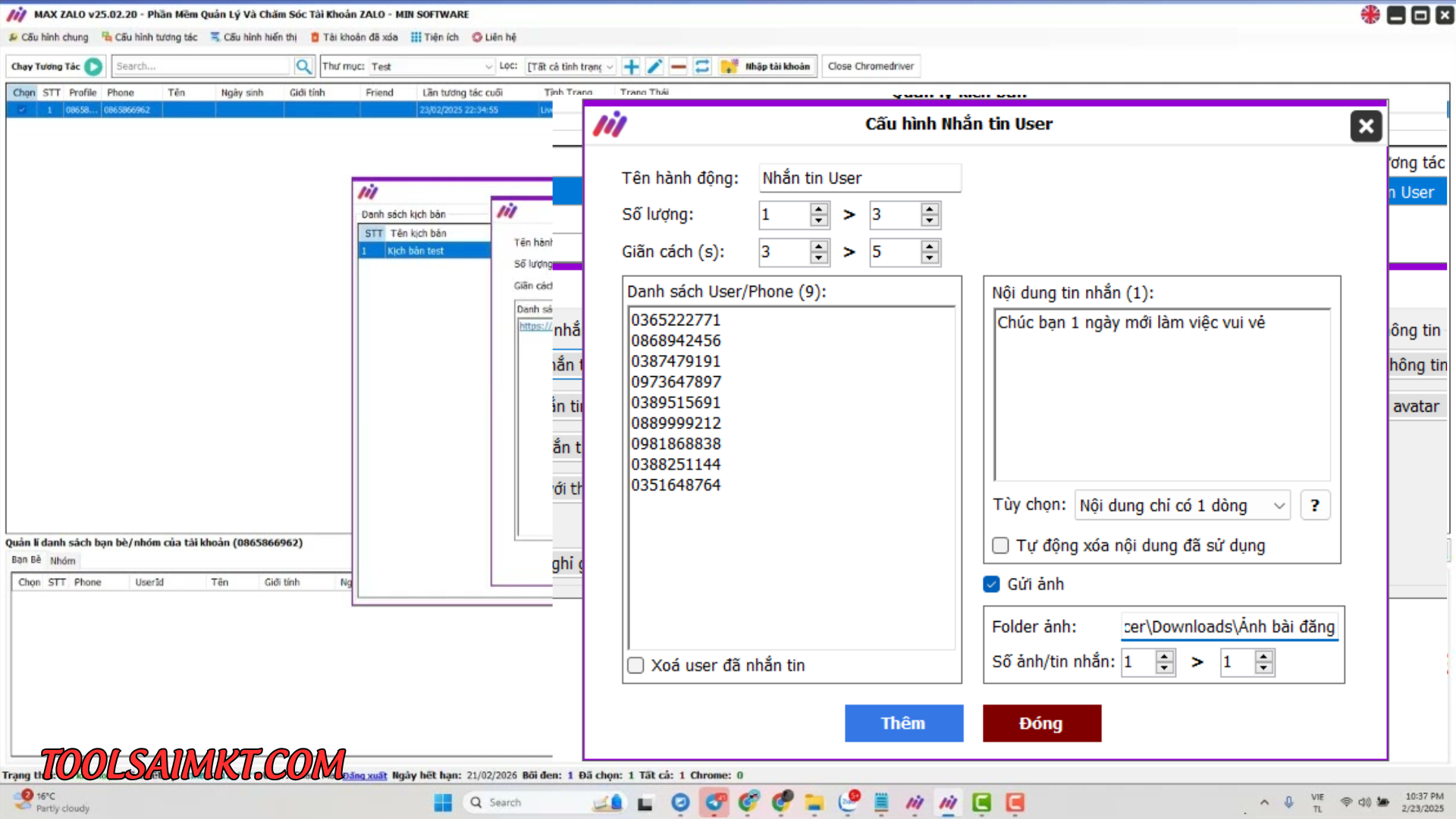
Task: Click the blue Thêm button
Action: click(x=904, y=723)
